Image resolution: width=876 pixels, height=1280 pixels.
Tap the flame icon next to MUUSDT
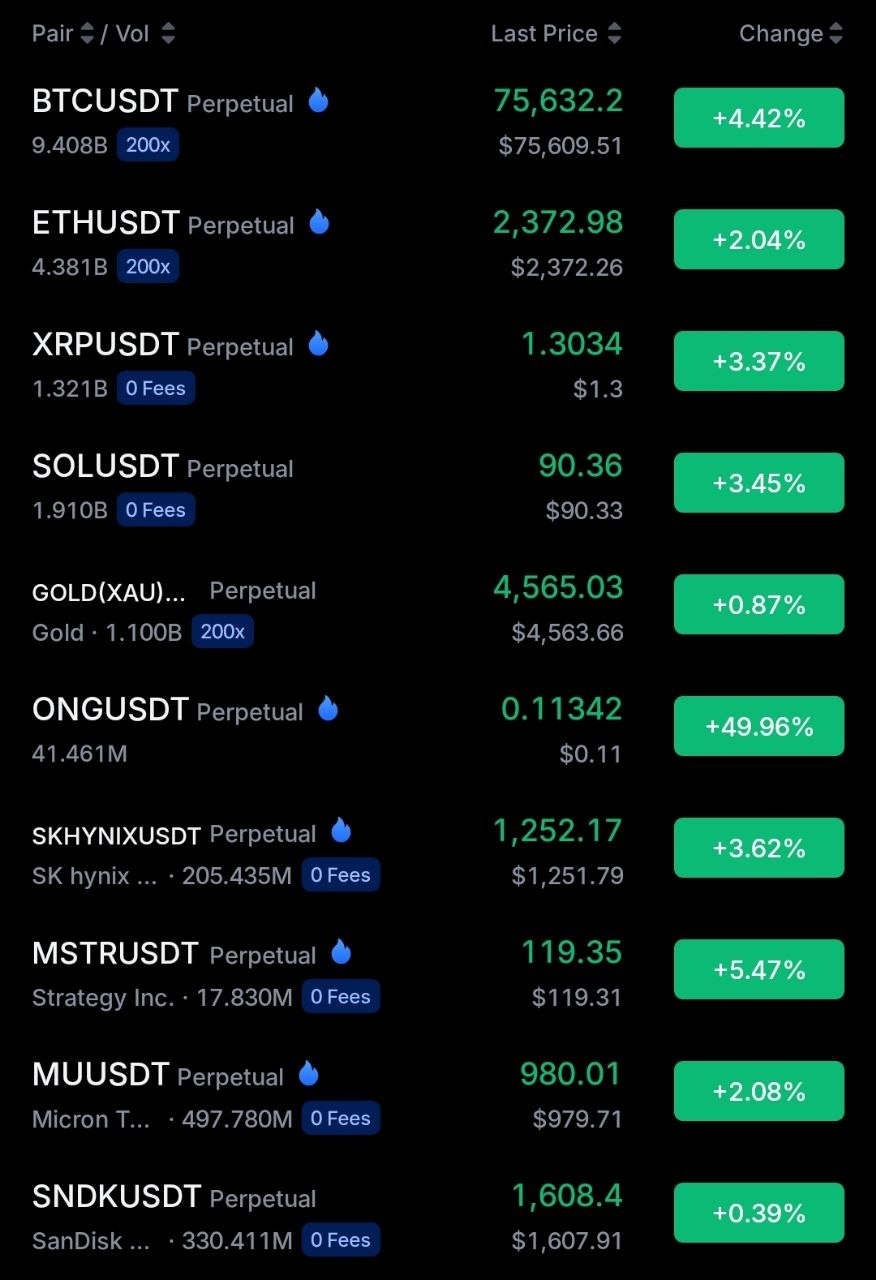[308, 1074]
